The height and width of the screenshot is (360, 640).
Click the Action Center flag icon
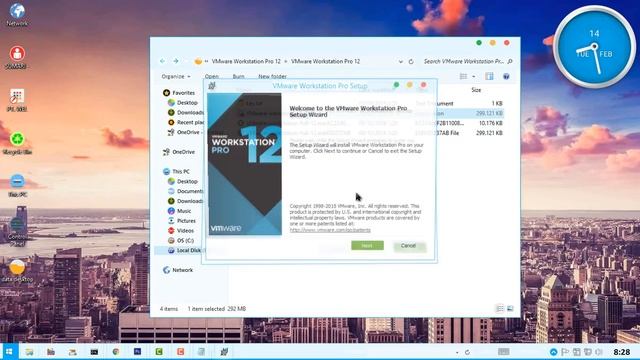tap(565, 352)
